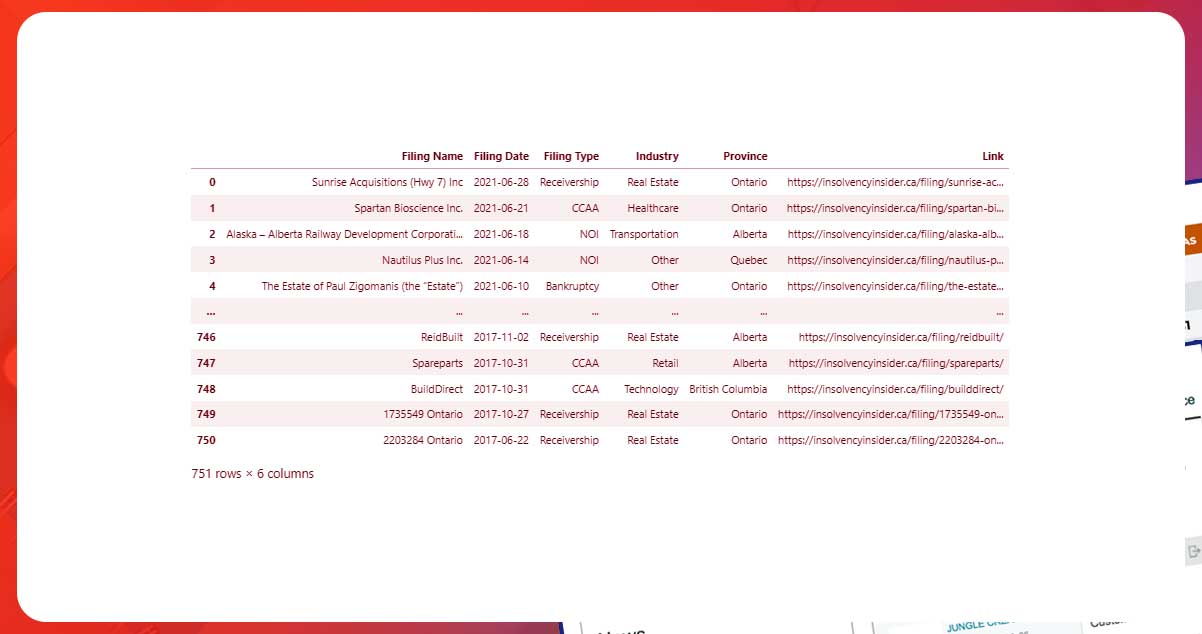Click the 1735549-on... filing link
Viewport: 1202px width, 634px height.
coord(891,414)
